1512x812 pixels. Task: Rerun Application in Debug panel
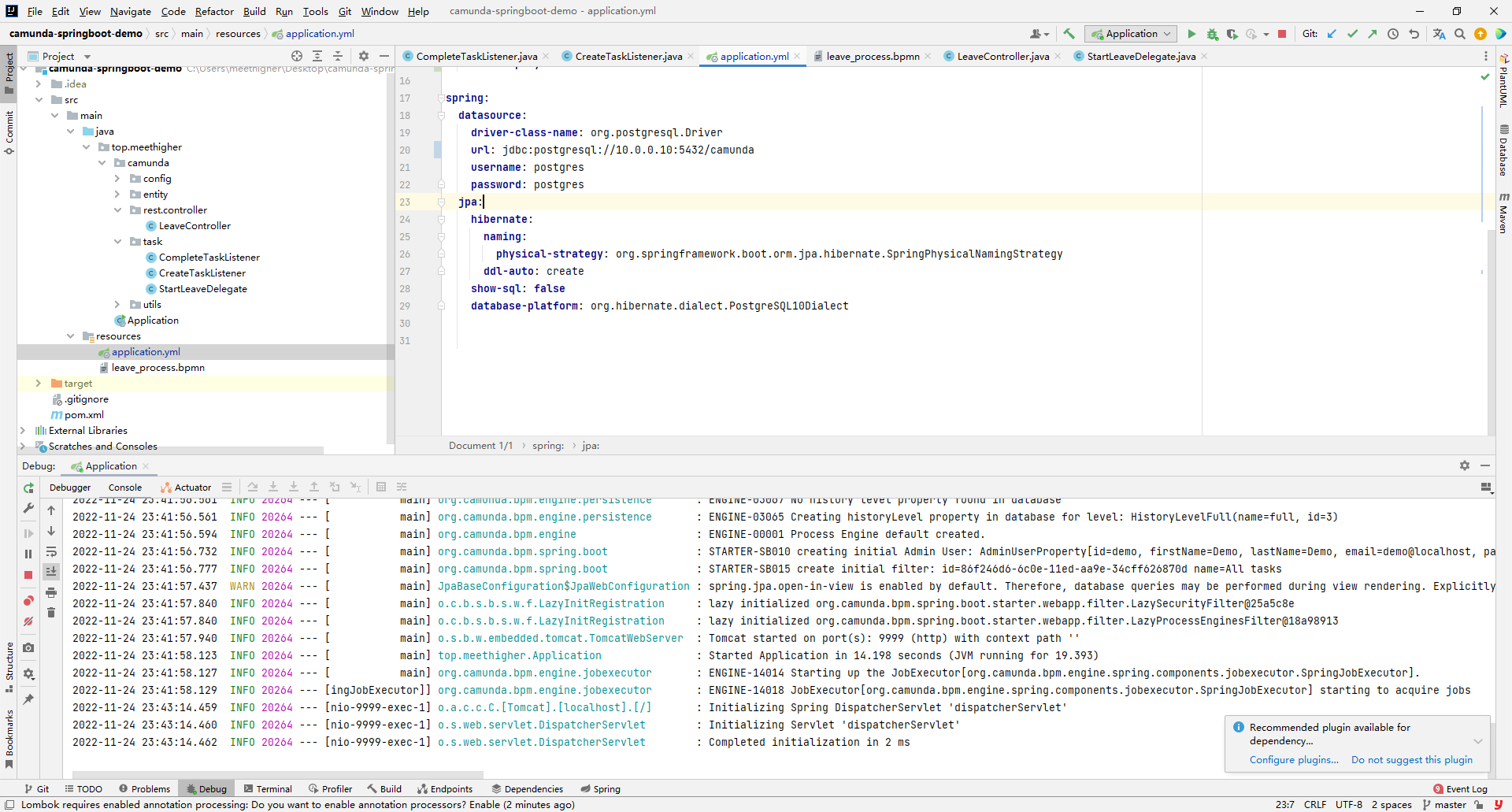(x=28, y=488)
